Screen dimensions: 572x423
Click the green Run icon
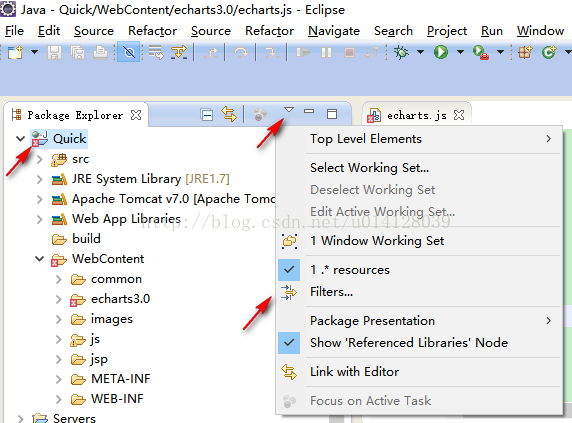click(441, 52)
